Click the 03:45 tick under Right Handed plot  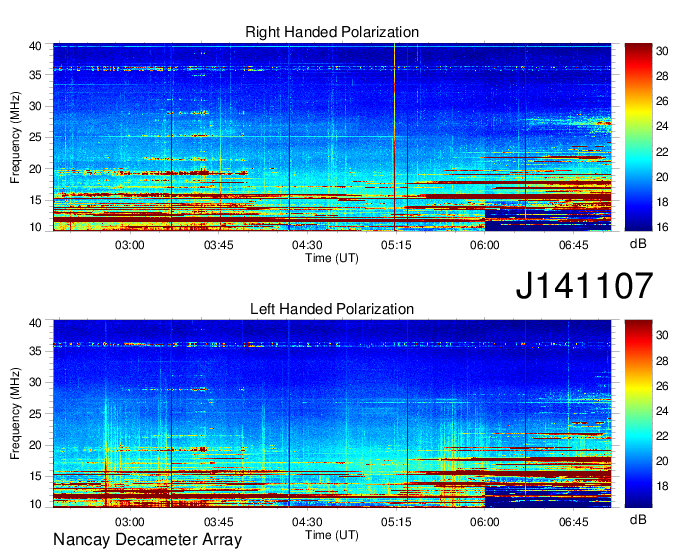219,245
